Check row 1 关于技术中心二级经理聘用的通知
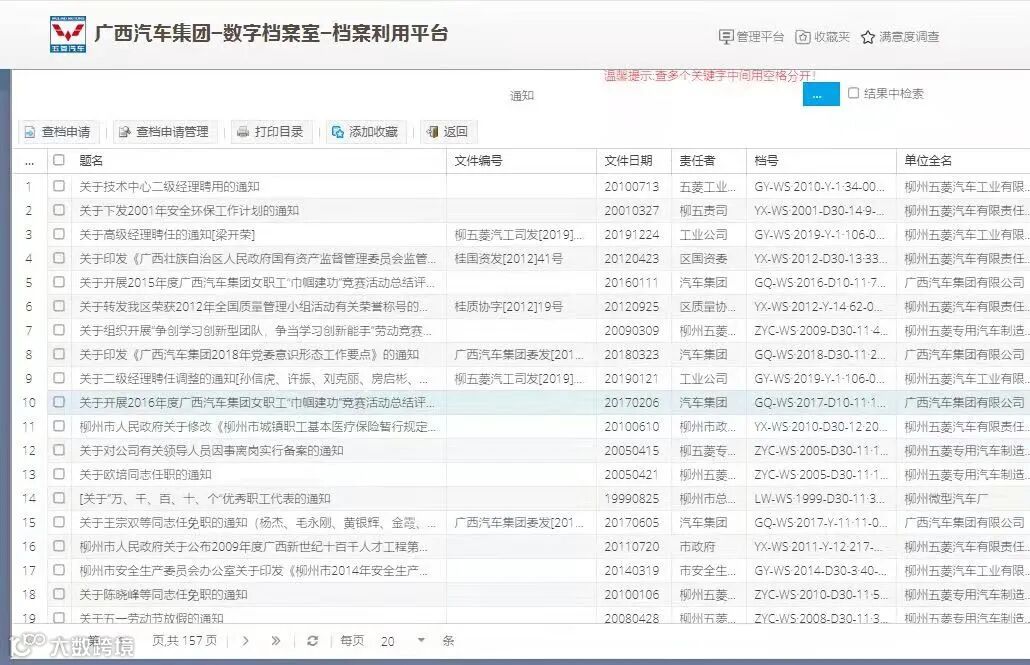Viewport: 1030px width, 665px height. click(58, 186)
